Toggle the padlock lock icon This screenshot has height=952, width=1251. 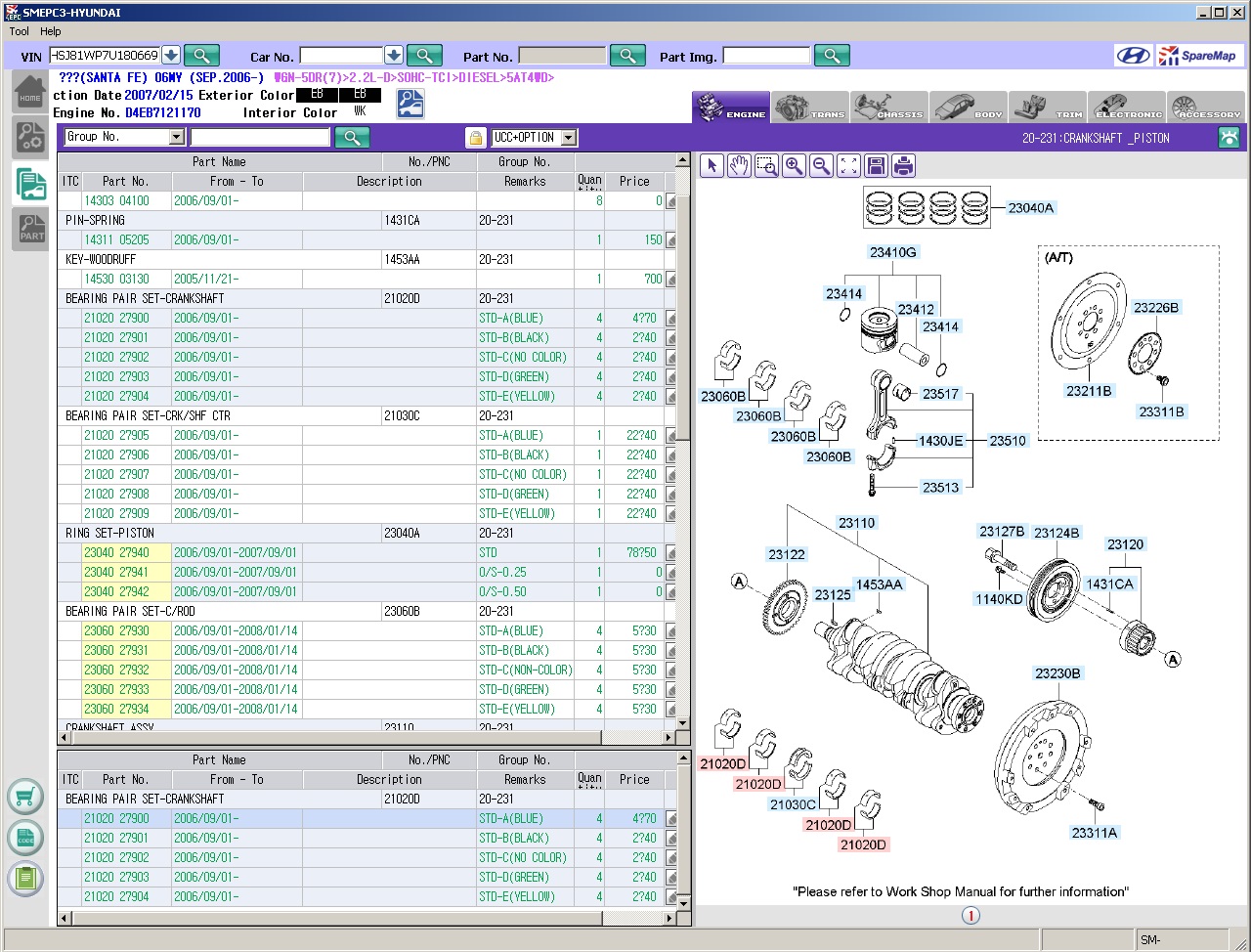pyautogui.click(x=475, y=138)
